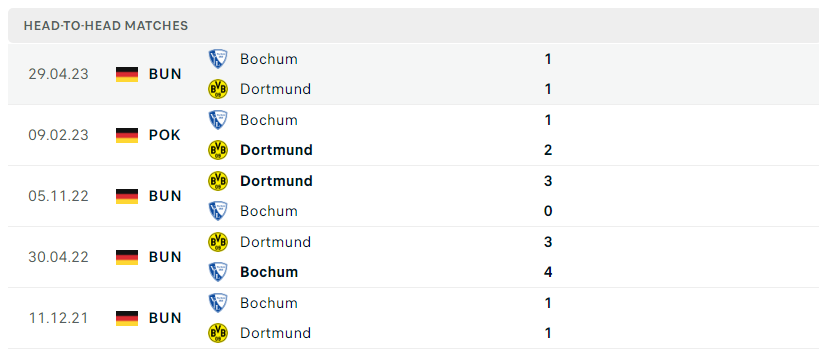This screenshot has width=819, height=363.
Task: Click Bochum crest in 29.04.23 match
Action: (x=218, y=59)
